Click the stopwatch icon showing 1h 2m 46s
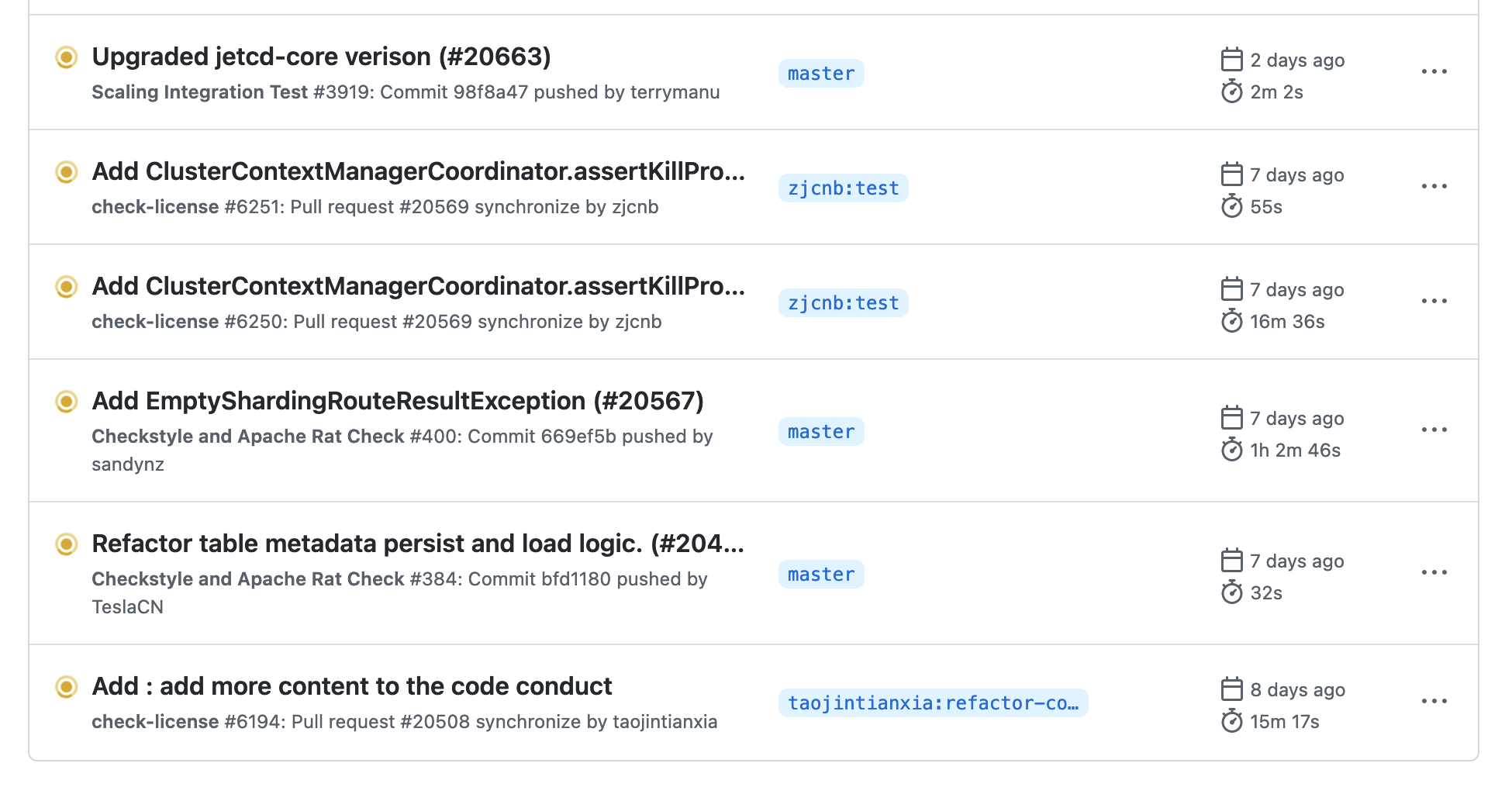The height and width of the screenshot is (794, 1512). coord(1232,450)
